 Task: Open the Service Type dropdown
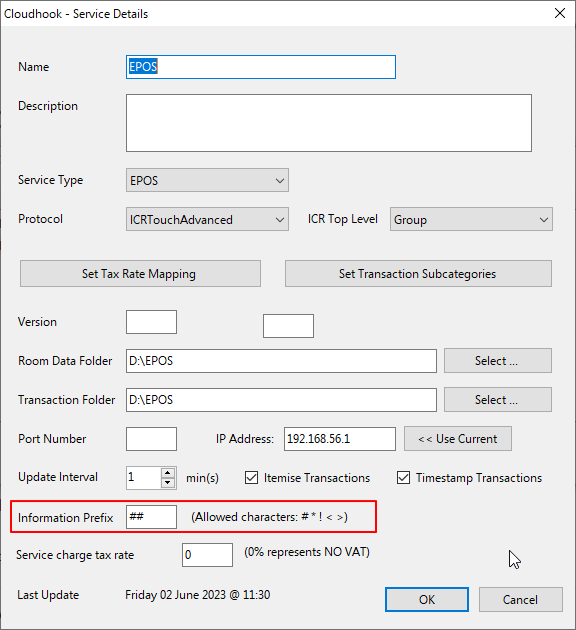point(207,180)
